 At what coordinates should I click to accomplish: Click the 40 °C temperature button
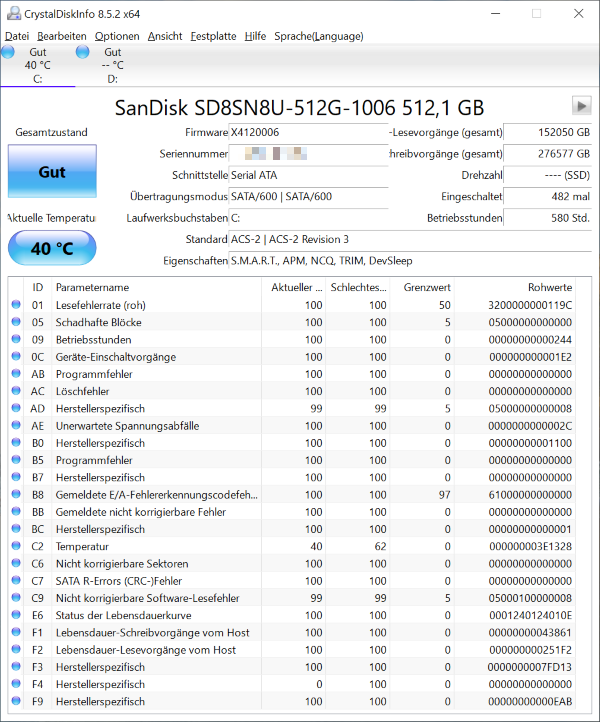coord(52,248)
